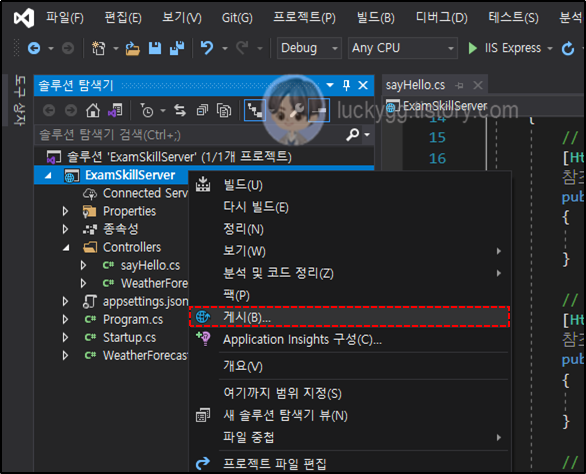
Task: Open 파일 중첩 submenu
Action: [x=349, y=437]
